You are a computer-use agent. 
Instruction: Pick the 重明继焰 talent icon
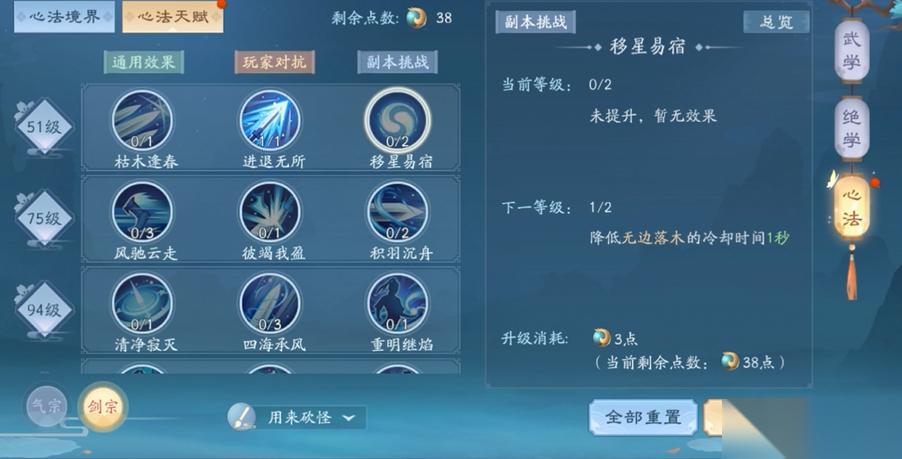pos(398,304)
